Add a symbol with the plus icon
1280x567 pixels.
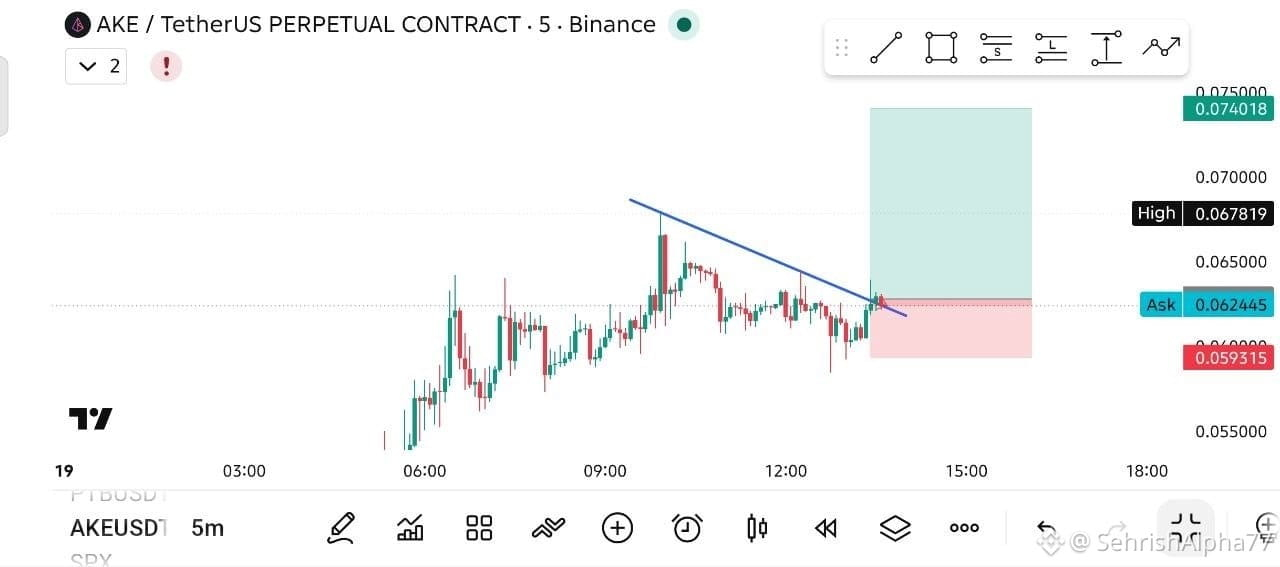click(x=617, y=528)
